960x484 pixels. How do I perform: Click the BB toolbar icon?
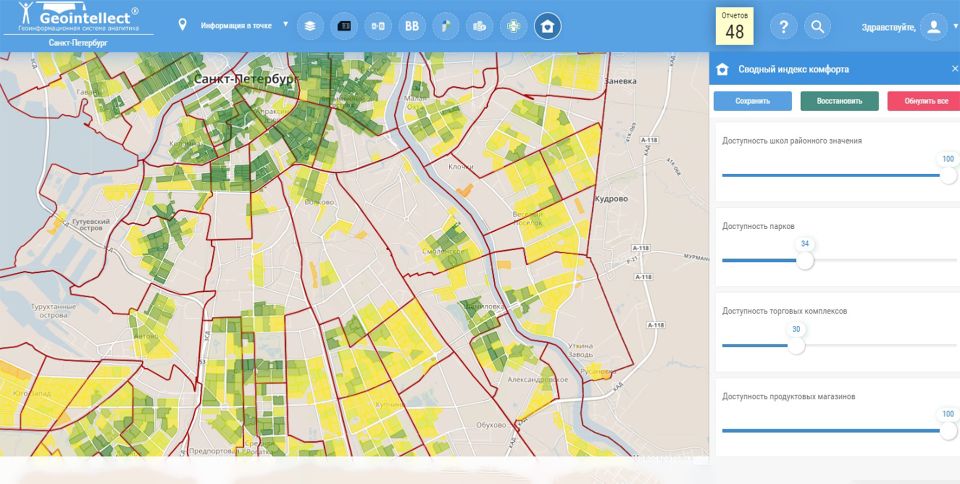411,26
